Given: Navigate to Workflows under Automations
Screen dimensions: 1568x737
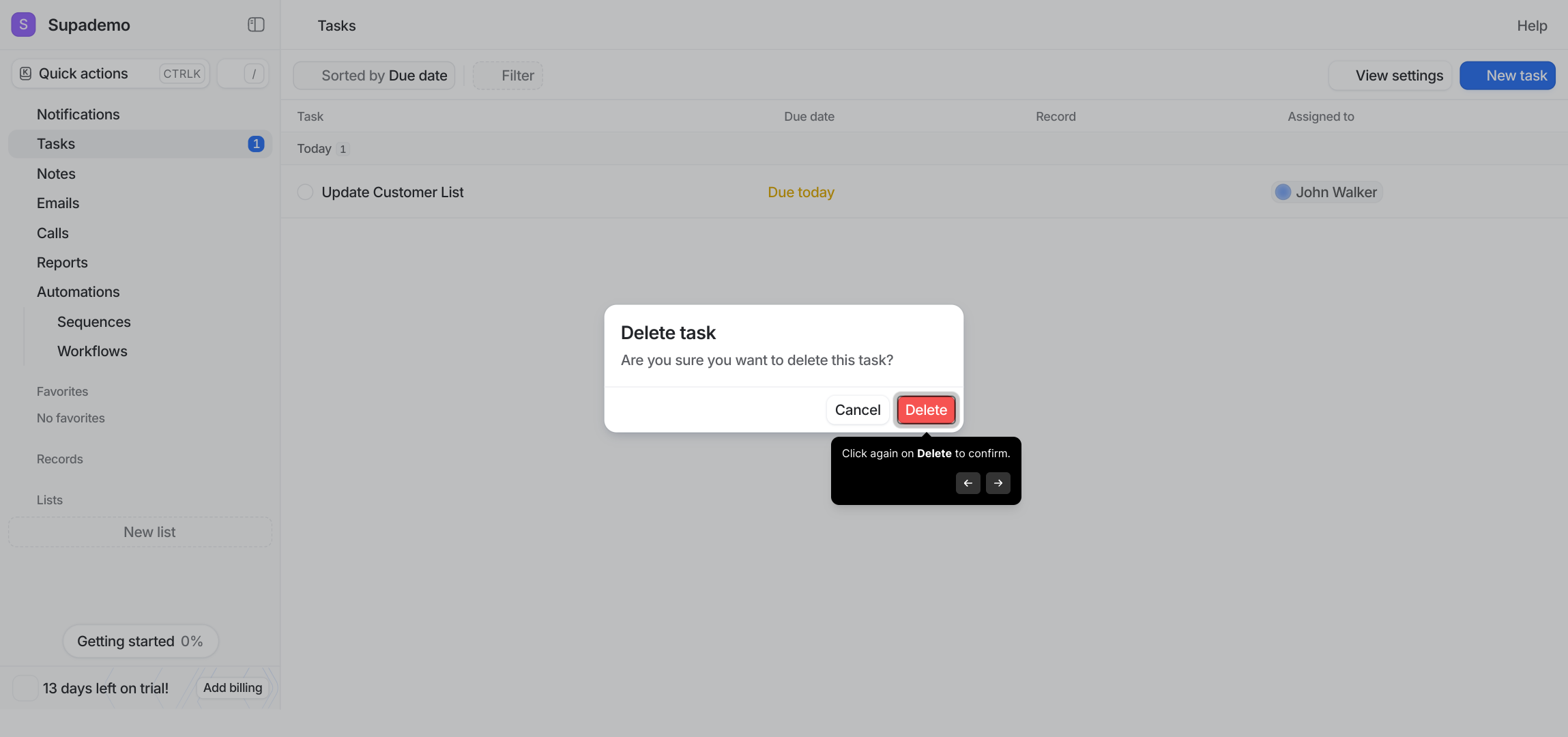Looking at the screenshot, I should click(92, 351).
